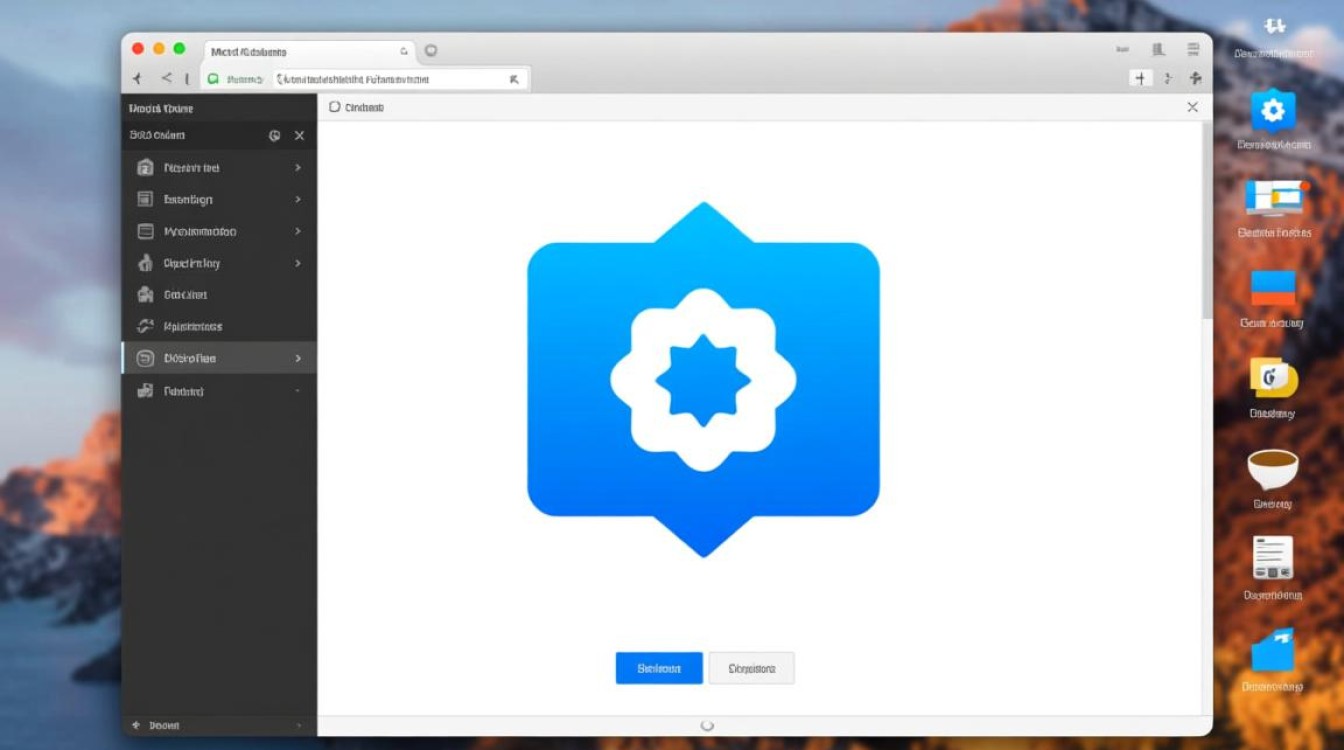1344x750 pixels.
Task: Click into the browser address bar field
Action: point(390,79)
